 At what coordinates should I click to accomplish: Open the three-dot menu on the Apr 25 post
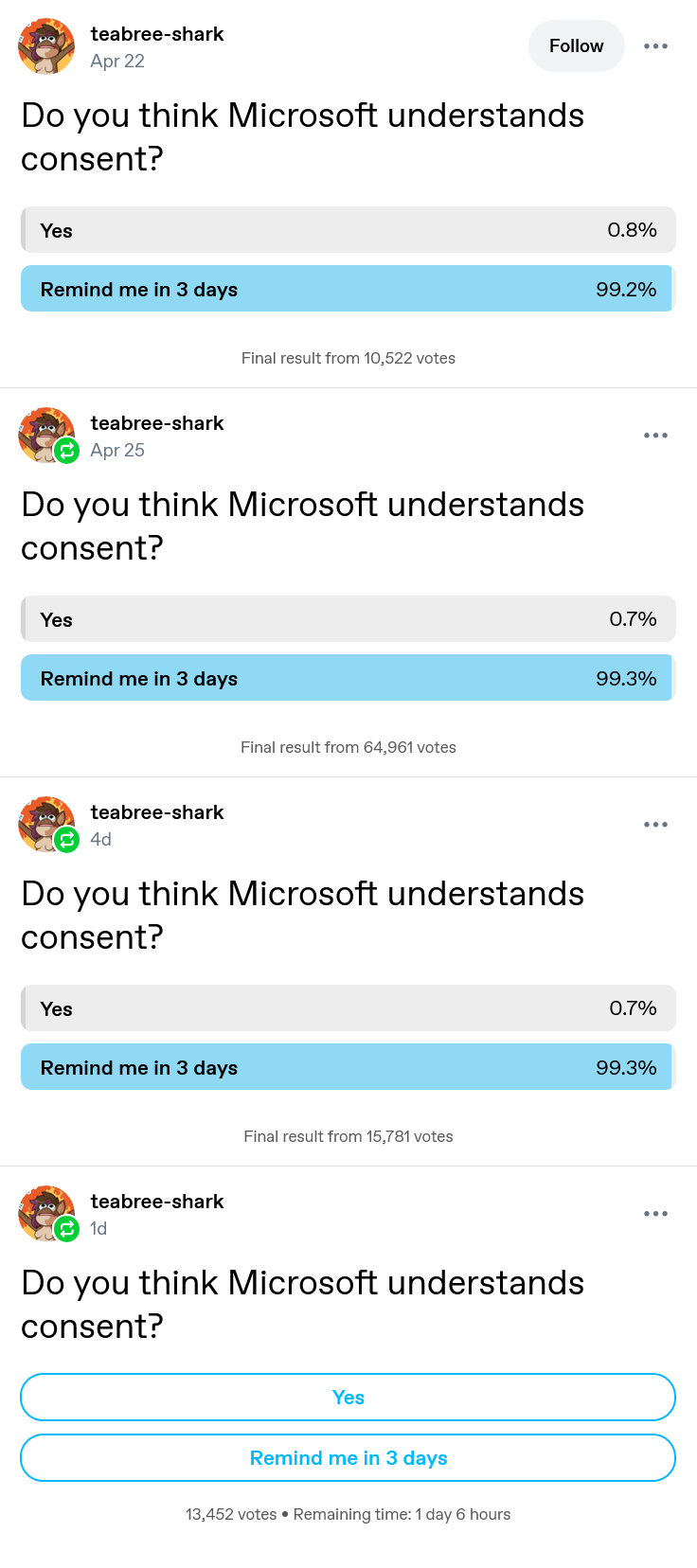click(x=655, y=435)
